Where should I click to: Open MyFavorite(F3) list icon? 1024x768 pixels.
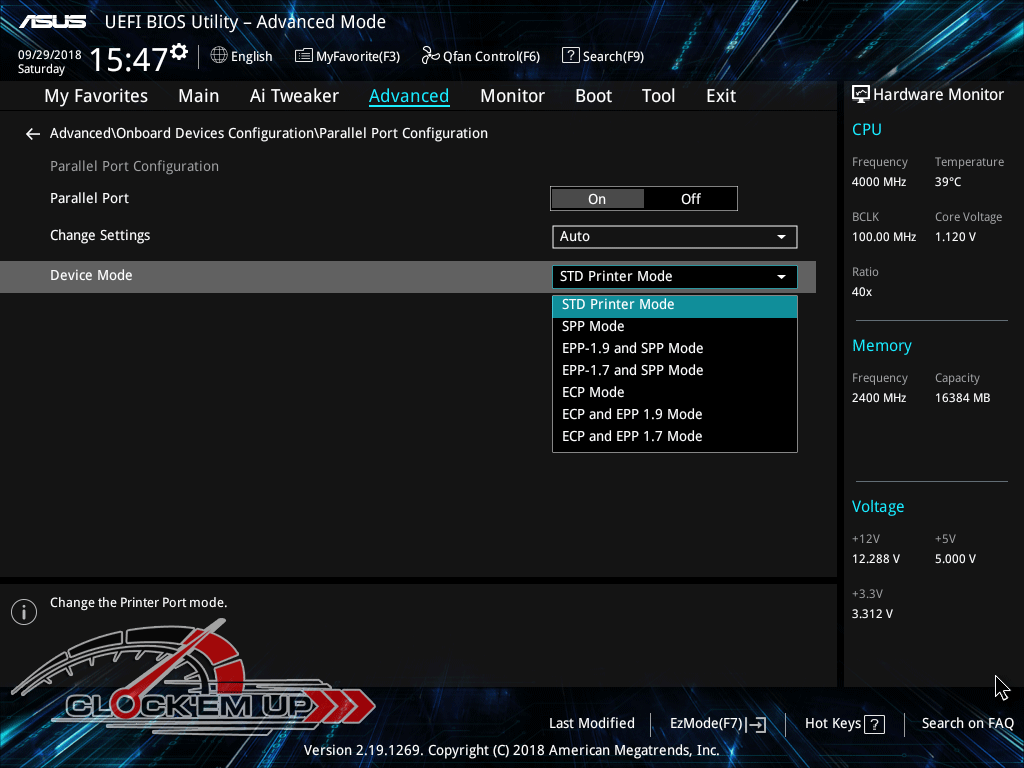click(x=304, y=56)
